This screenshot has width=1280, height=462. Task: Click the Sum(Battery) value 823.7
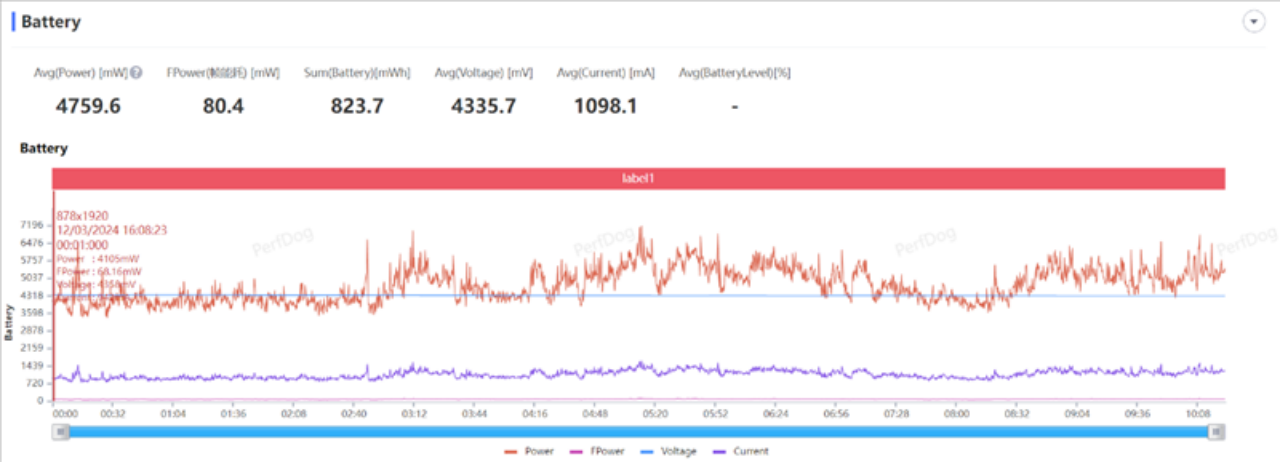[x=357, y=105]
